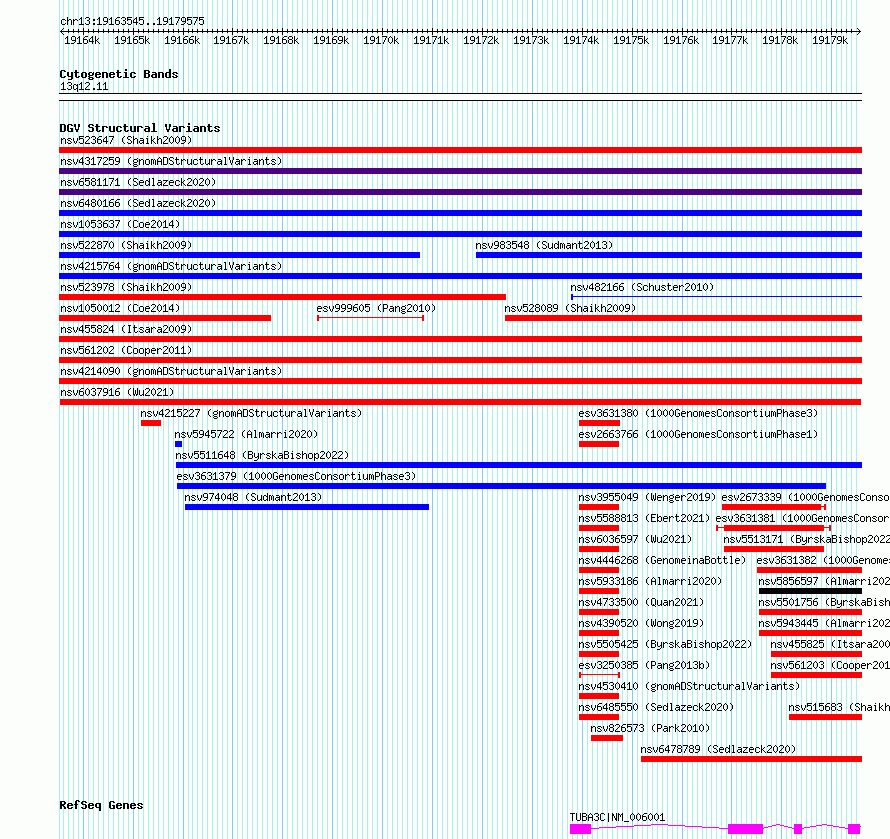
Task: Select the TUBA3C|NM_006001 gene label
Action: coord(617,817)
